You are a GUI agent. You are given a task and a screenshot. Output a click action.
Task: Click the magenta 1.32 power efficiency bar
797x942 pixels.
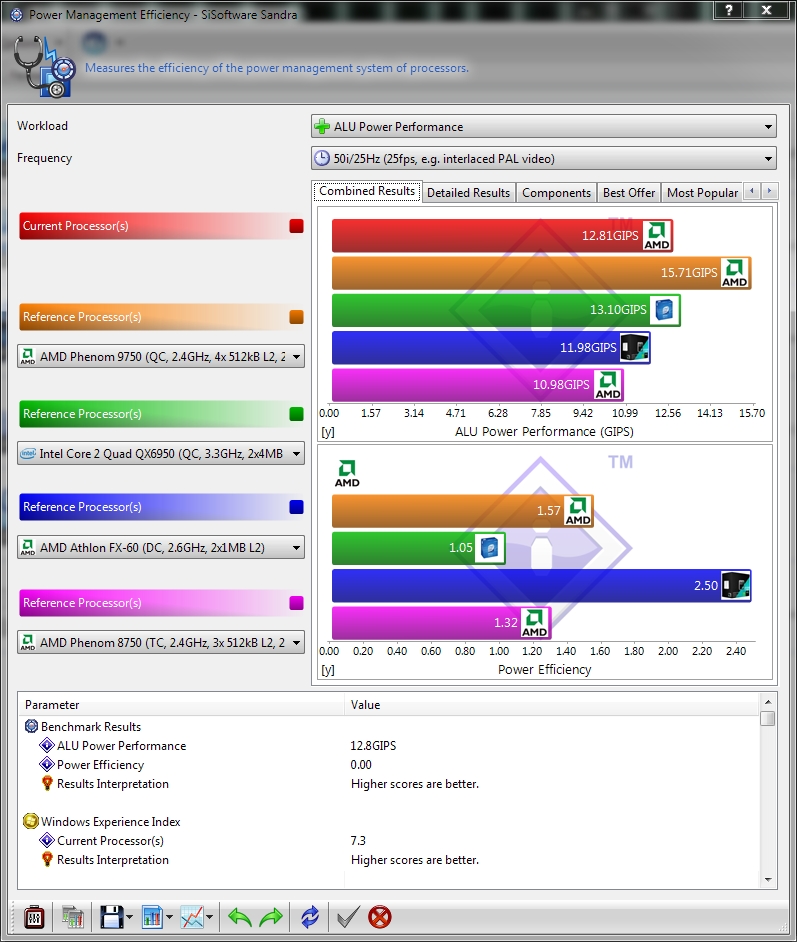(441, 622)
